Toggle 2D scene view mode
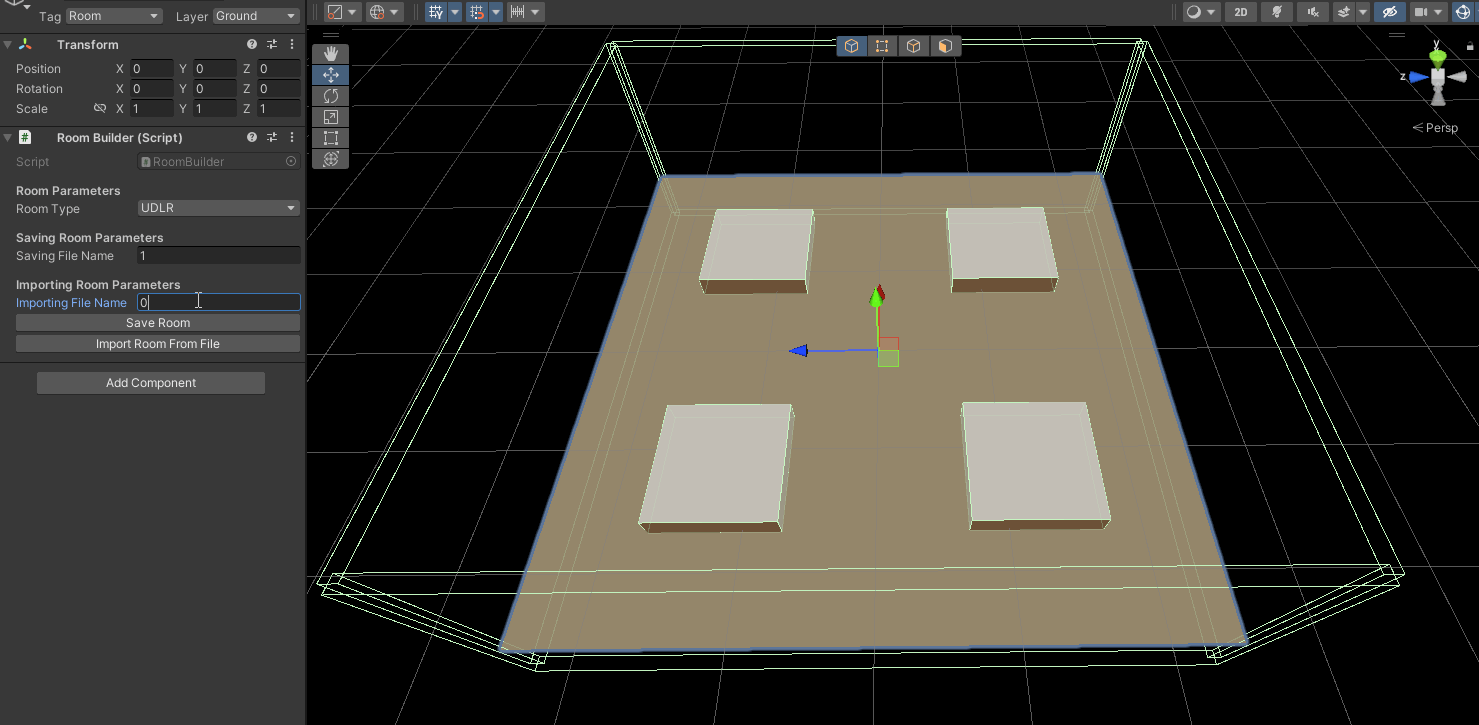 coord(1241,12)
